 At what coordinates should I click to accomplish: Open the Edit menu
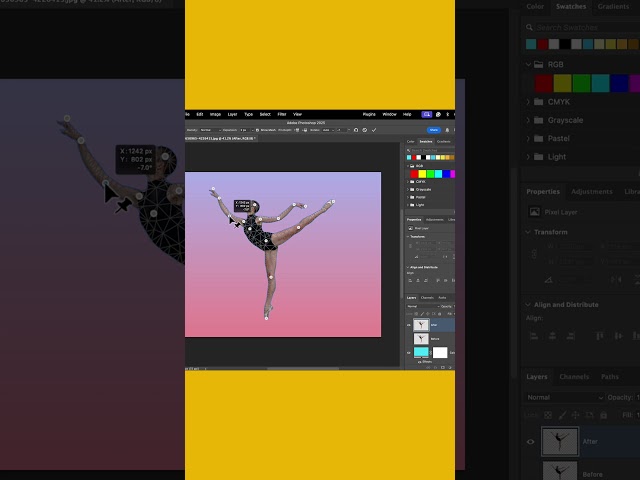pyautogui.click(x=200, y=115)
